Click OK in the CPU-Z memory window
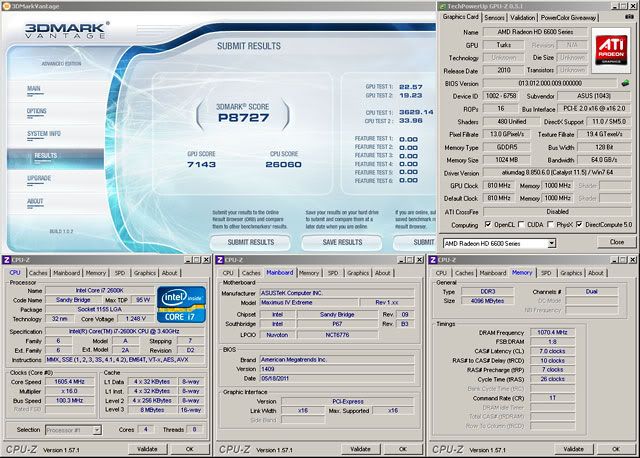 (616, 449)
